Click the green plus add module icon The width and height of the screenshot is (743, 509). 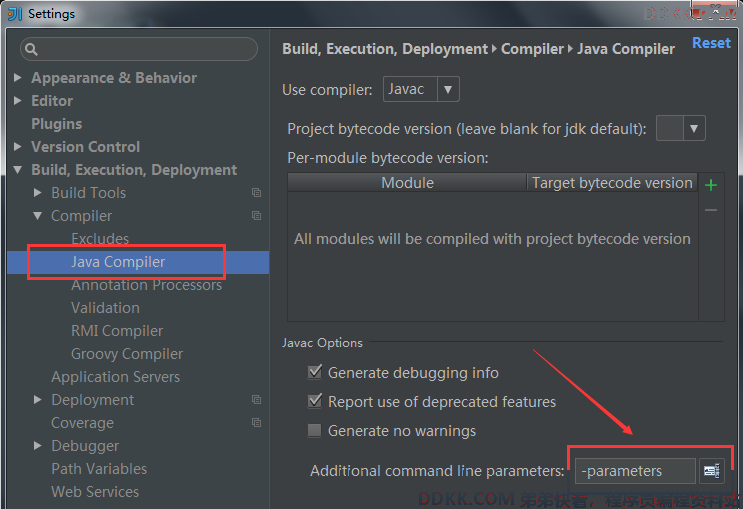coord(711,185)
